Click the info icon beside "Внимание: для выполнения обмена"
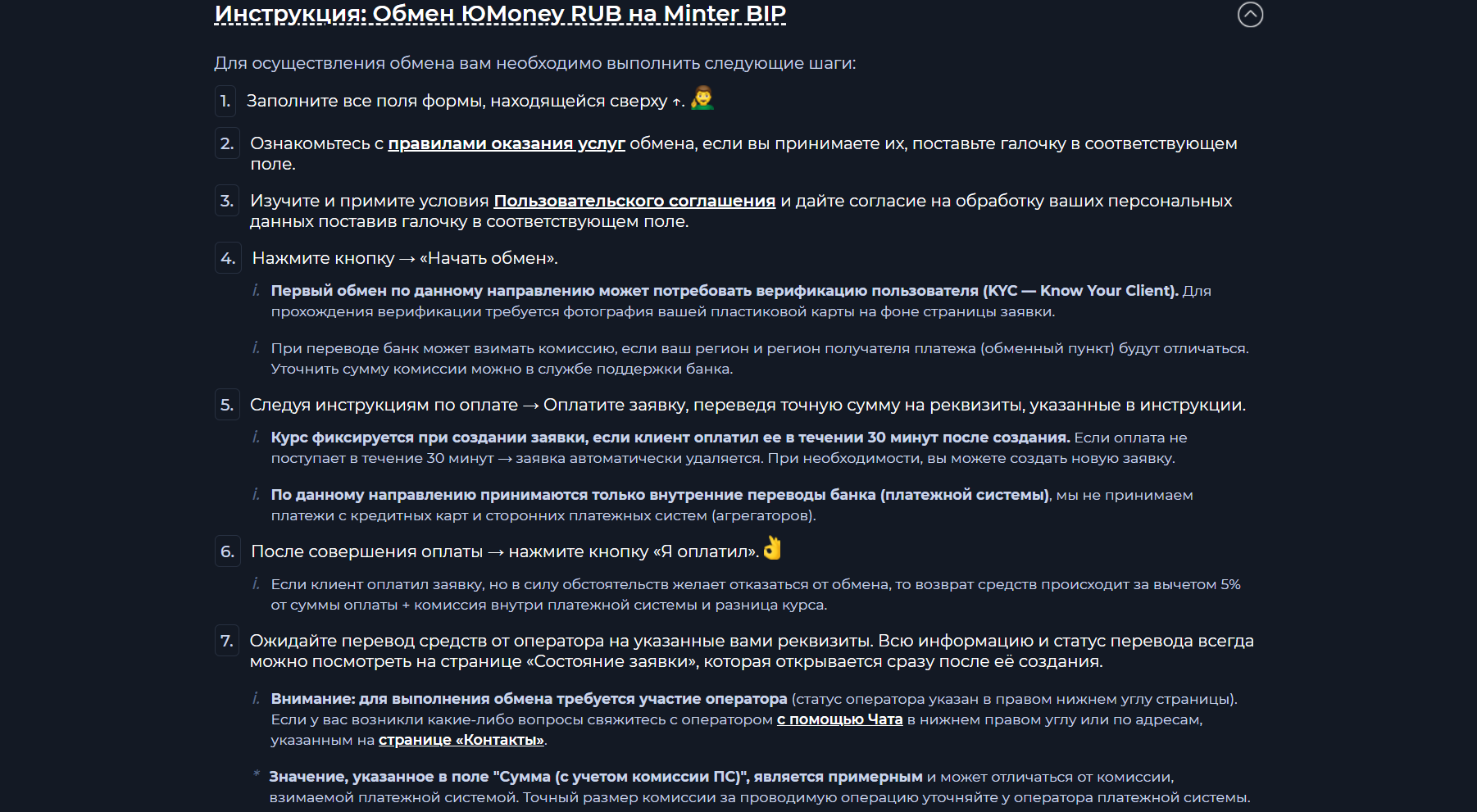Viewport: 1477px width, 812px height. pos(257,698)
